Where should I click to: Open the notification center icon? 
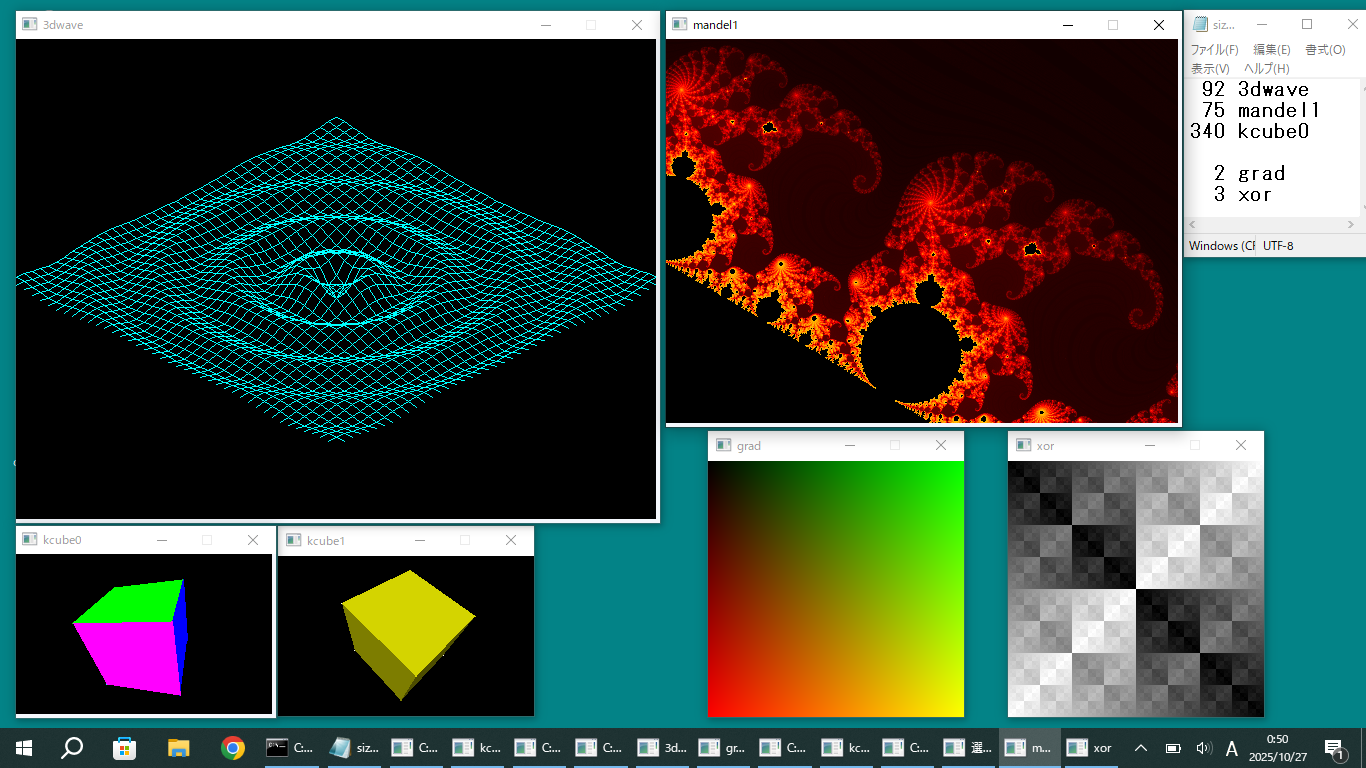pyautogui.click(x=1333, y=748)
